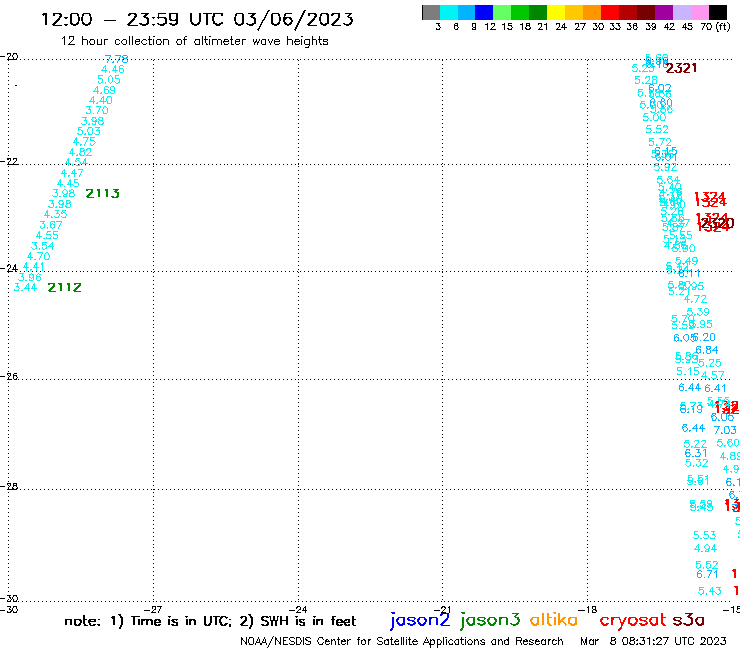Click the gray 3 ft legend swatch
740x650 pixels.
[x=431, y=12]
